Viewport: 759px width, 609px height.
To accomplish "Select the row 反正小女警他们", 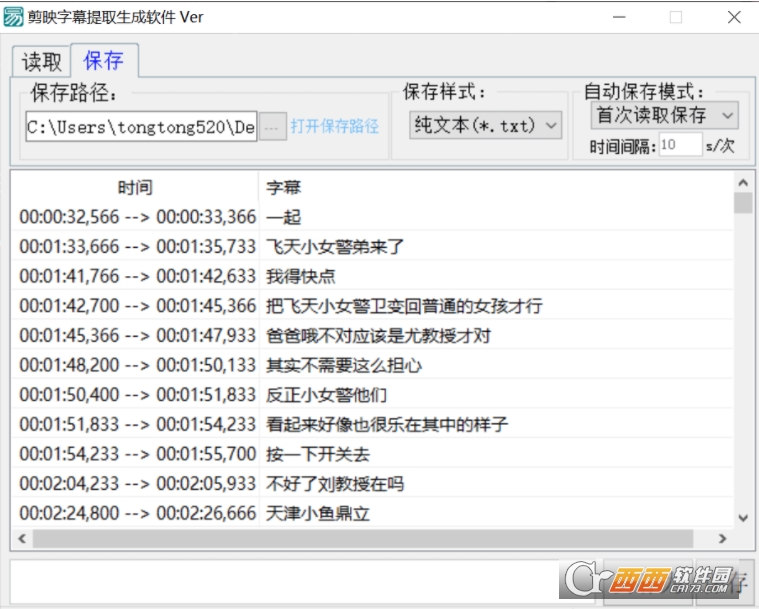I will (372, 395).
